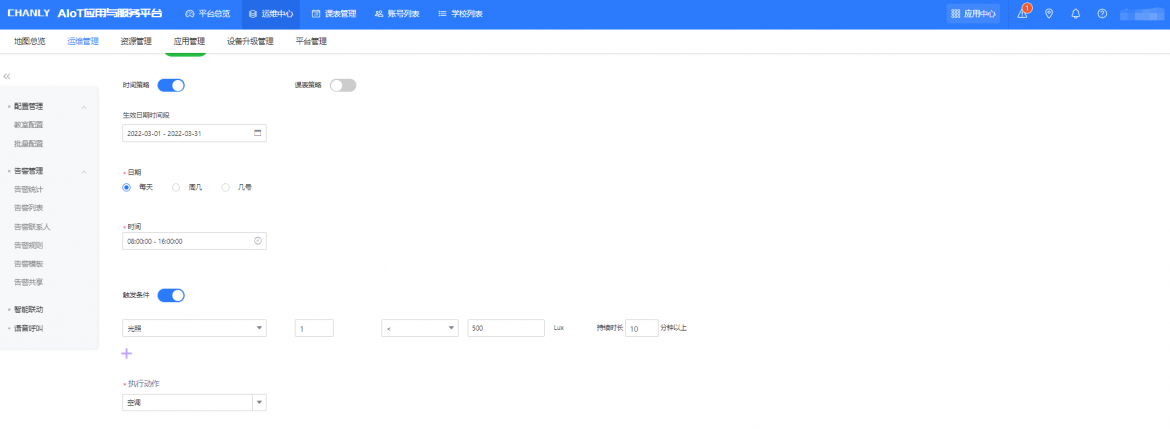This screenshot has height=429, width=1170.
Task: Open the 光照 trigger type dropdown
Action: [194, 328]
